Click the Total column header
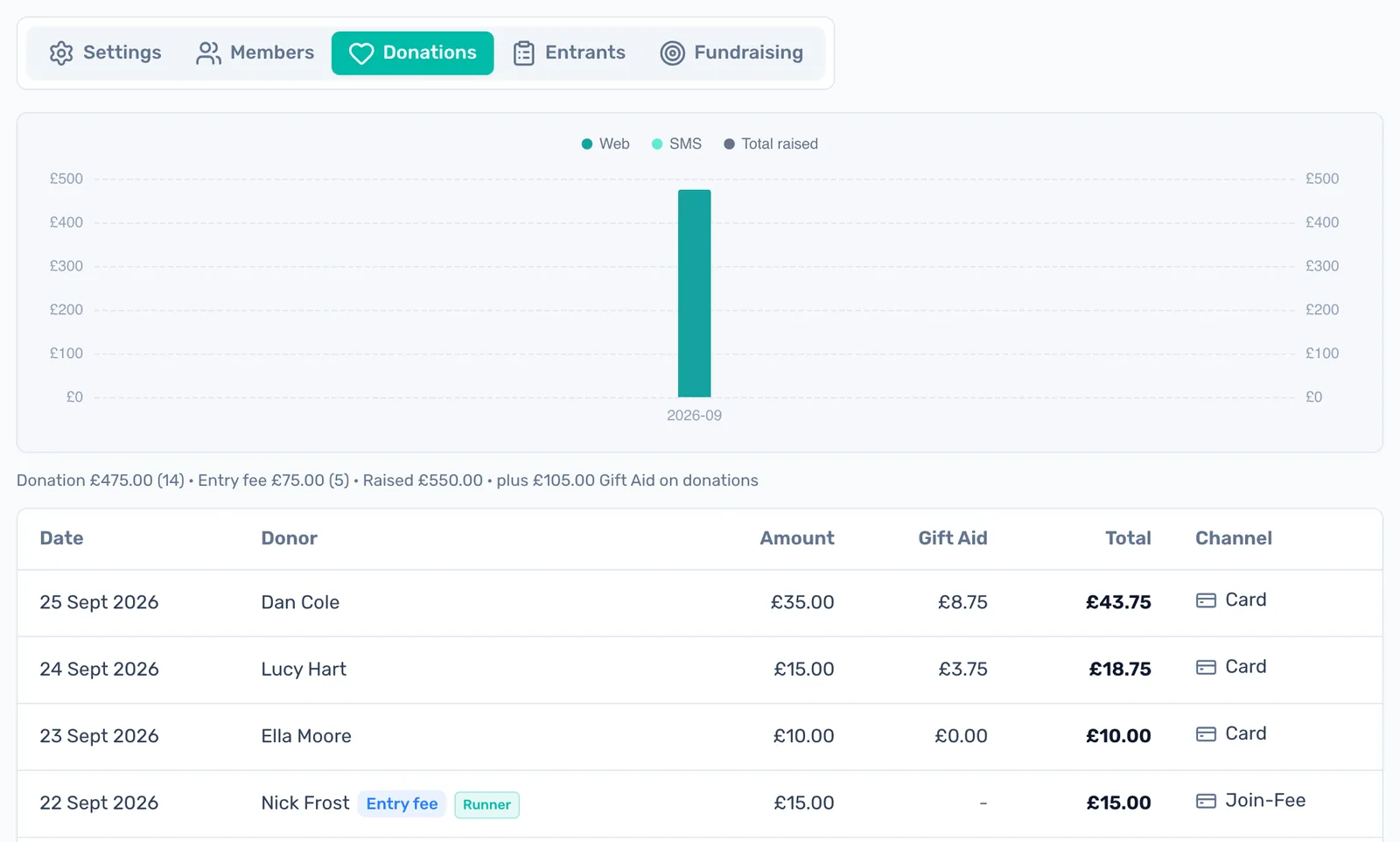The width and height of the screenshot is (1400, 842). (x=1128, y=538)
